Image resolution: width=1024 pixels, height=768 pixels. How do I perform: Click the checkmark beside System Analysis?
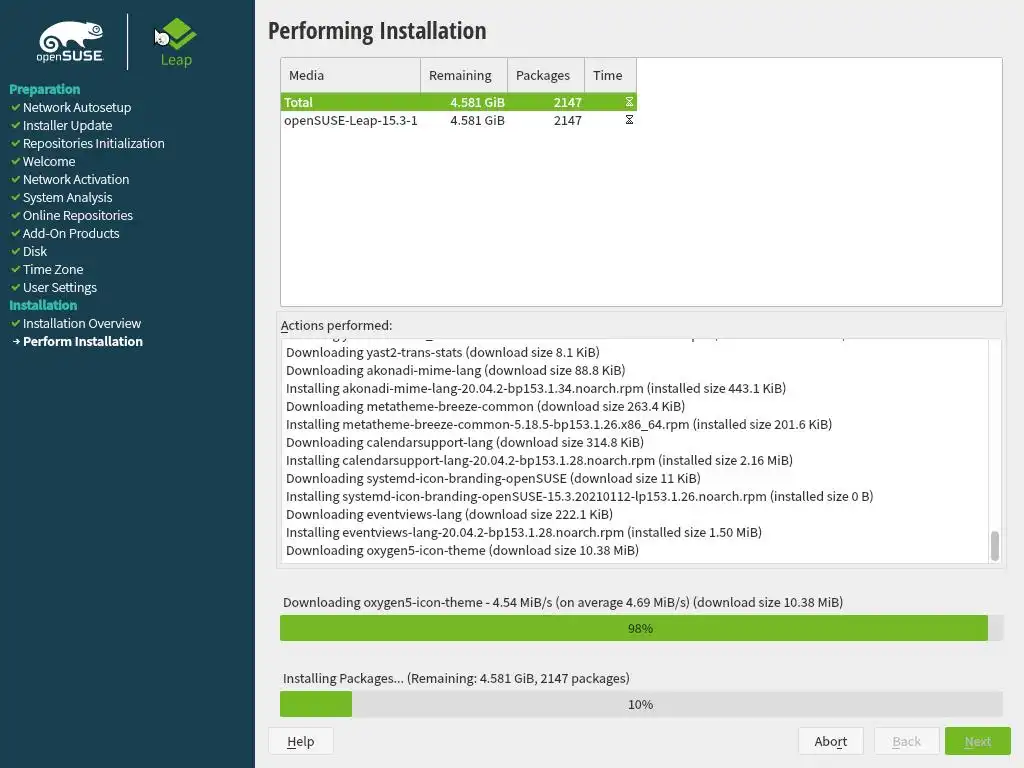pos(16,197)
